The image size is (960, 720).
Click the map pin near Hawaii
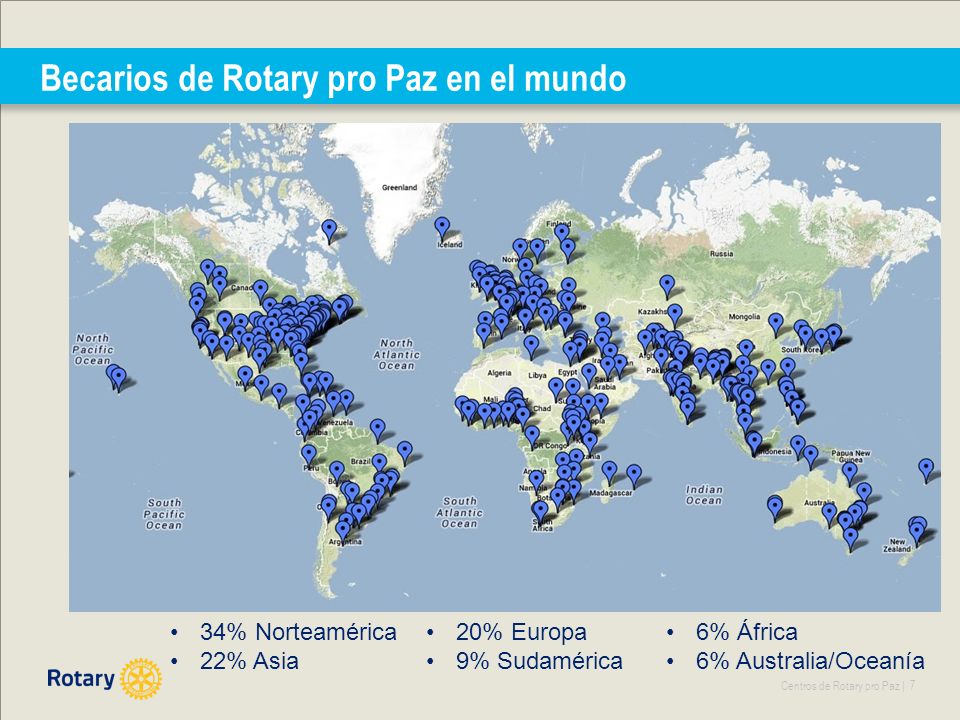[x=116, y=377]
